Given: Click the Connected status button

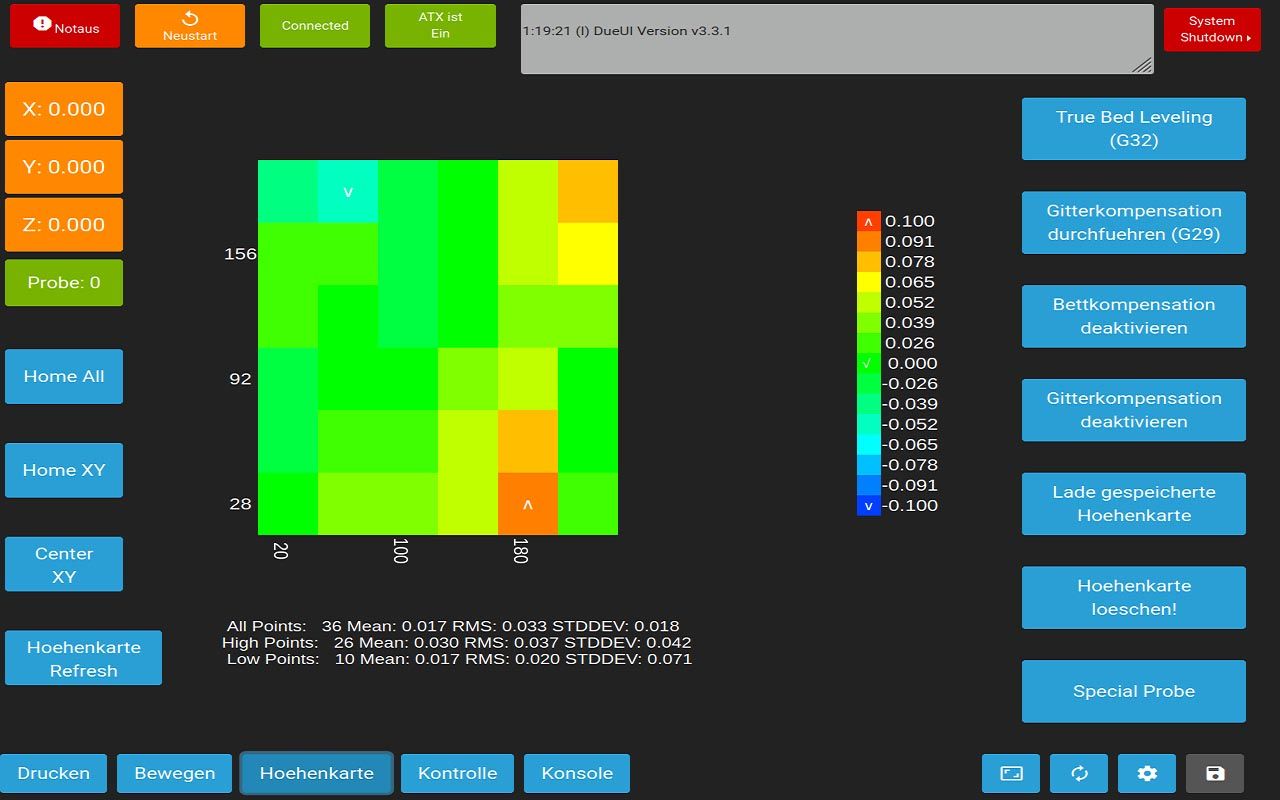Looking at the screenshot, I should click(315, 26).
